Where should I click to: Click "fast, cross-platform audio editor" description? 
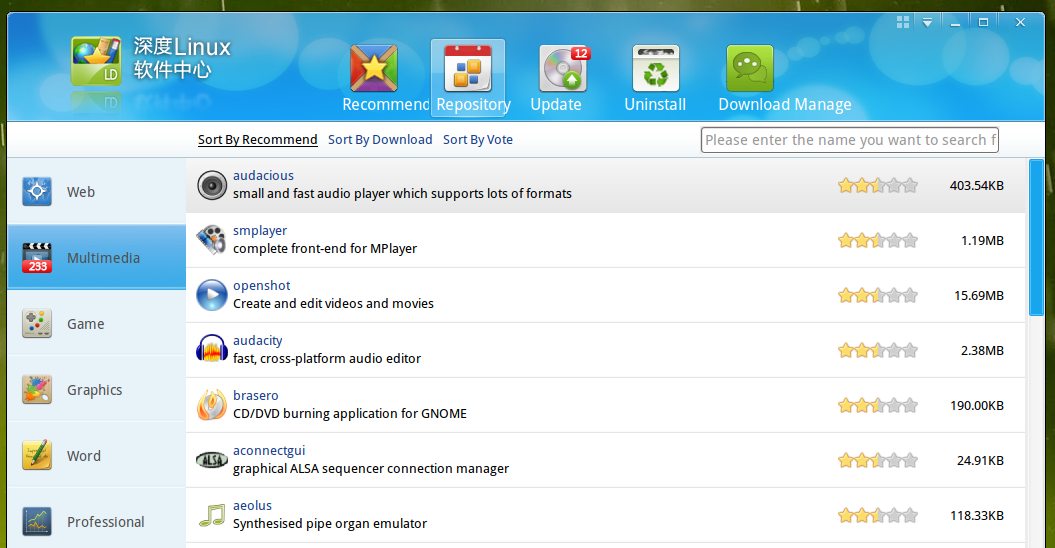pyautogui.click(x=327, y=359)
